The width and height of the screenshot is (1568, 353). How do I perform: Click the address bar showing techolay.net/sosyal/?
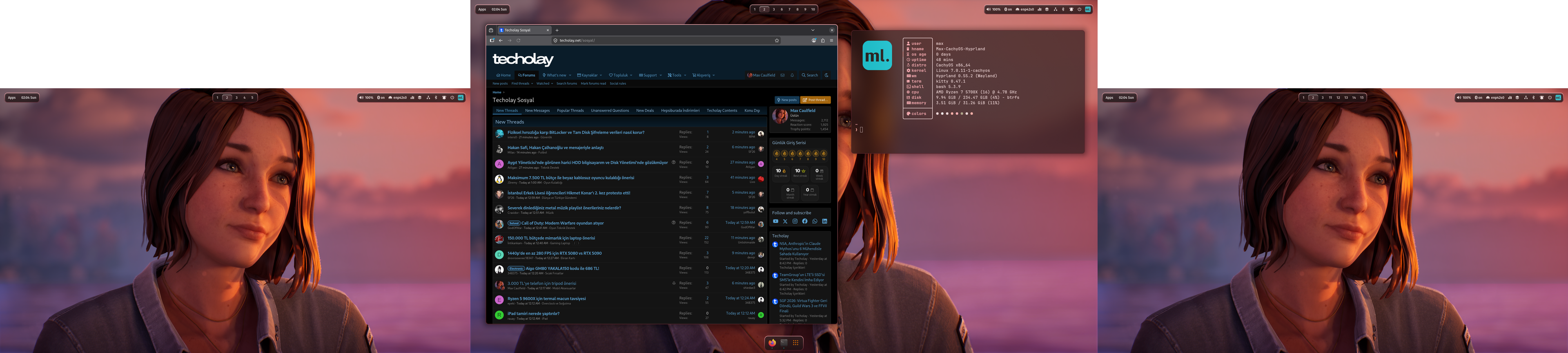[x=666, y=40]
